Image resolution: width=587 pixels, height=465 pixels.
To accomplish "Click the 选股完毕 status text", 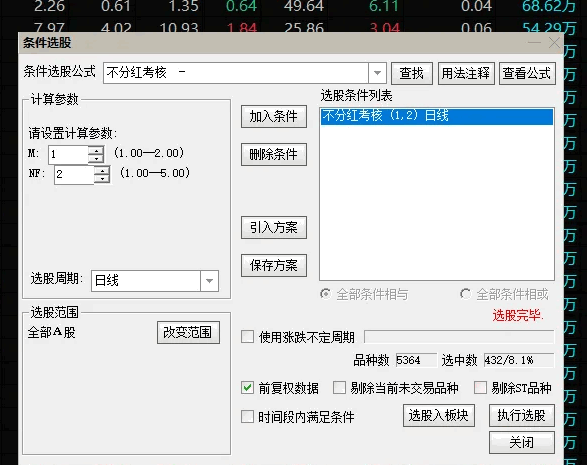I will pyautogui.click(x=518, y=316).
